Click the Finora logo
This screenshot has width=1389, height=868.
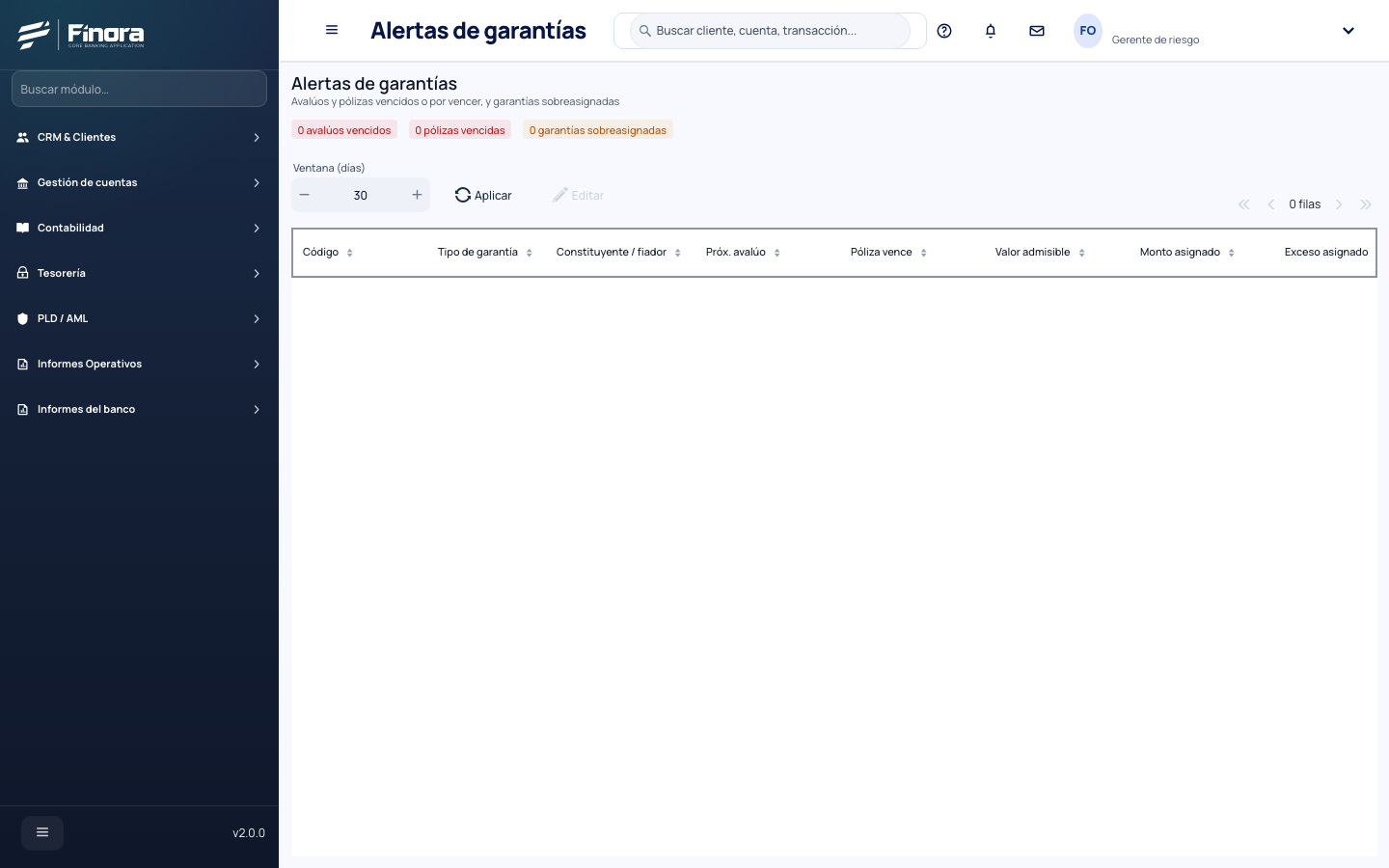(81, 35)
